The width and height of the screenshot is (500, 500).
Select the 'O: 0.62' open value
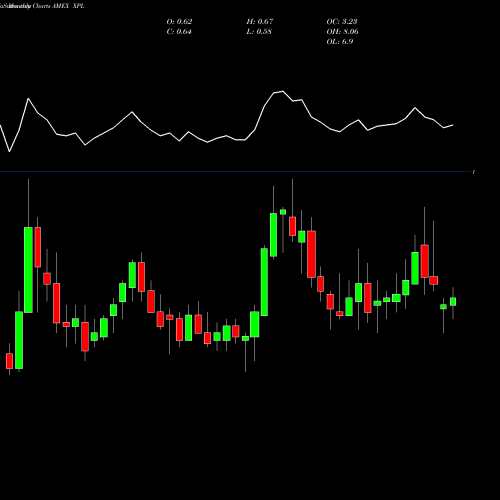[179, 22]
